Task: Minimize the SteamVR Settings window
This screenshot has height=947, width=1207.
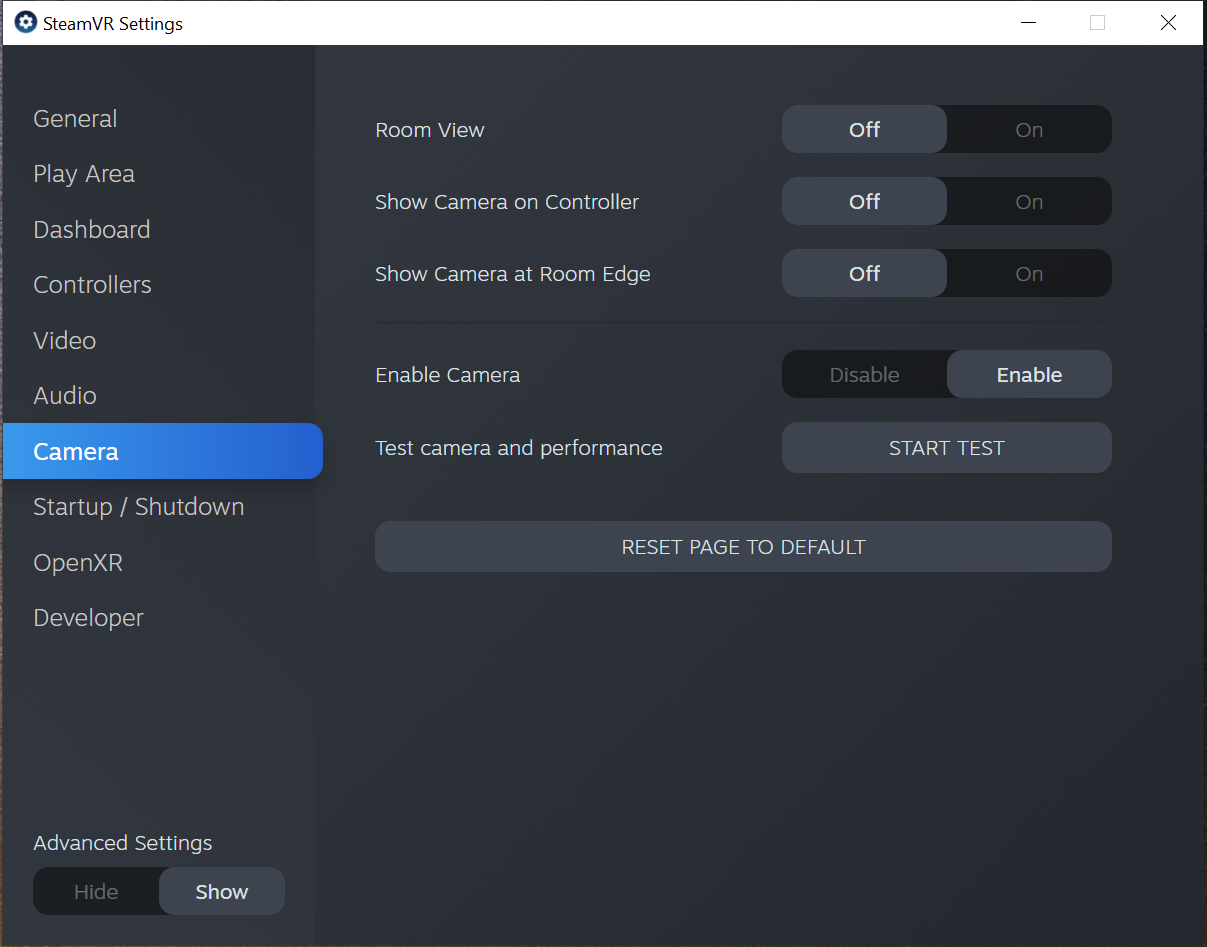Action: 1027,22
